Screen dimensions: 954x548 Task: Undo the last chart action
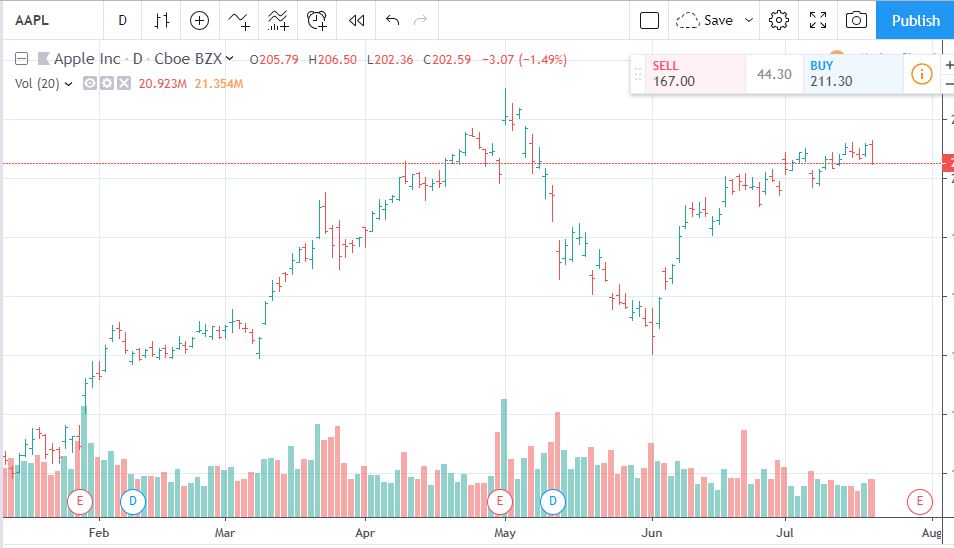pos(392,20)
